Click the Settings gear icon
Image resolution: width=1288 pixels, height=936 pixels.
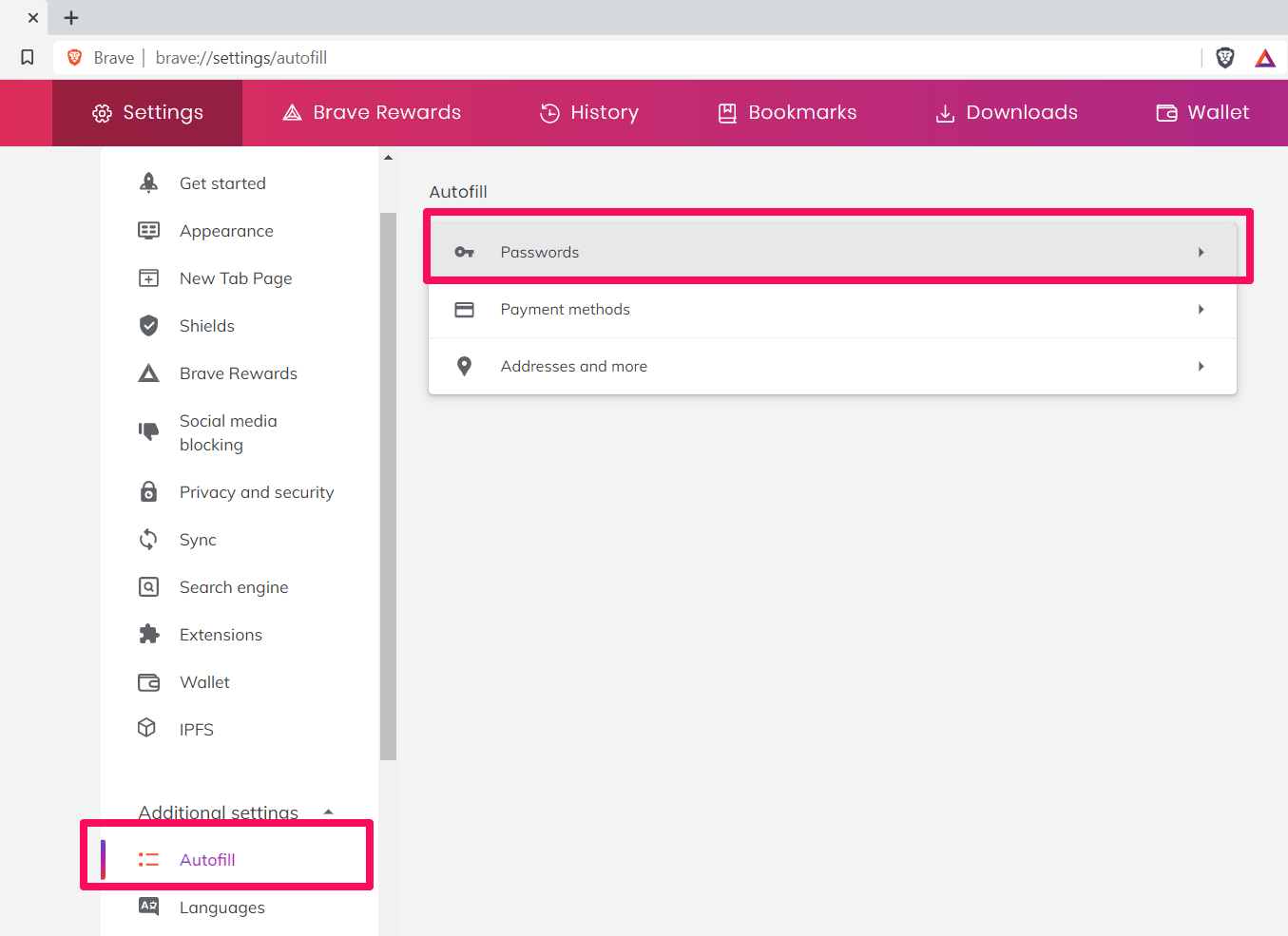click(x=102, y=114)
